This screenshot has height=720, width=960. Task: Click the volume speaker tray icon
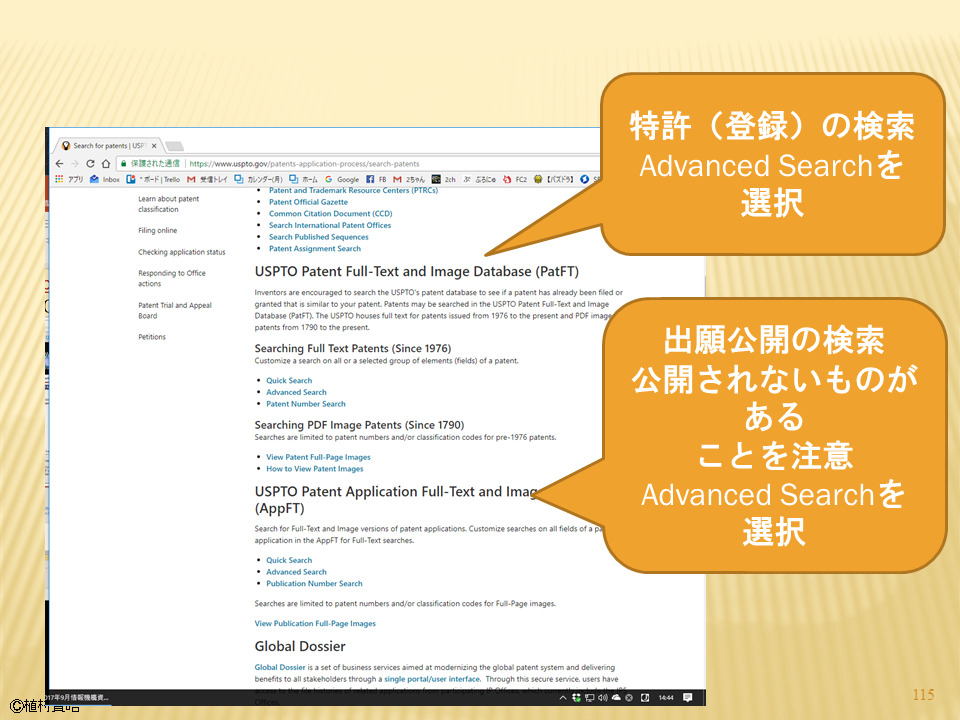point(602,697)
